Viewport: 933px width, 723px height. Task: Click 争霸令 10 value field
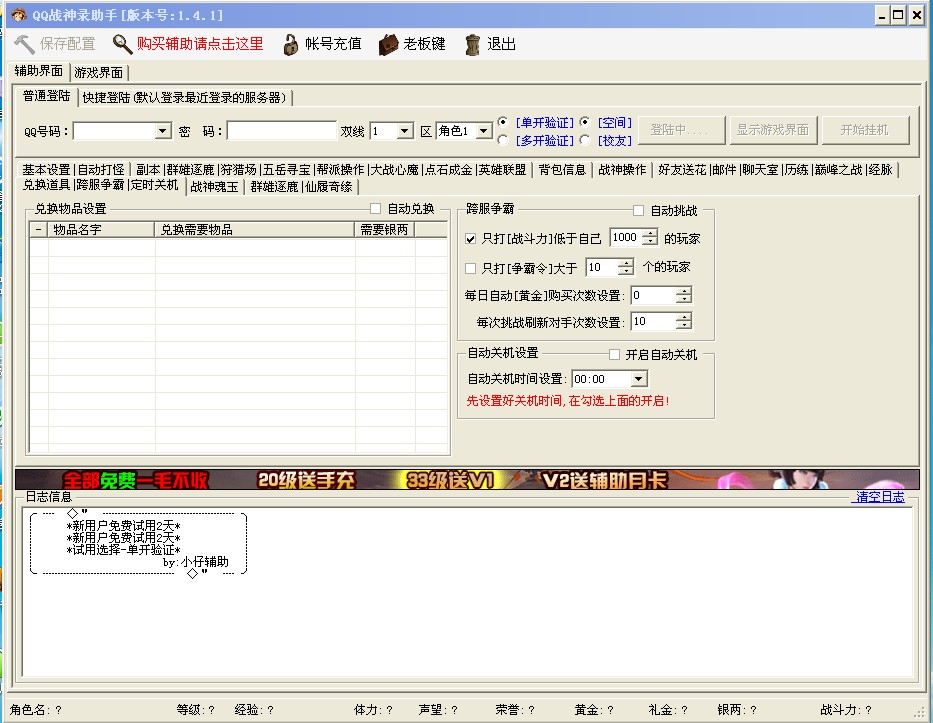tap(602, 267)
